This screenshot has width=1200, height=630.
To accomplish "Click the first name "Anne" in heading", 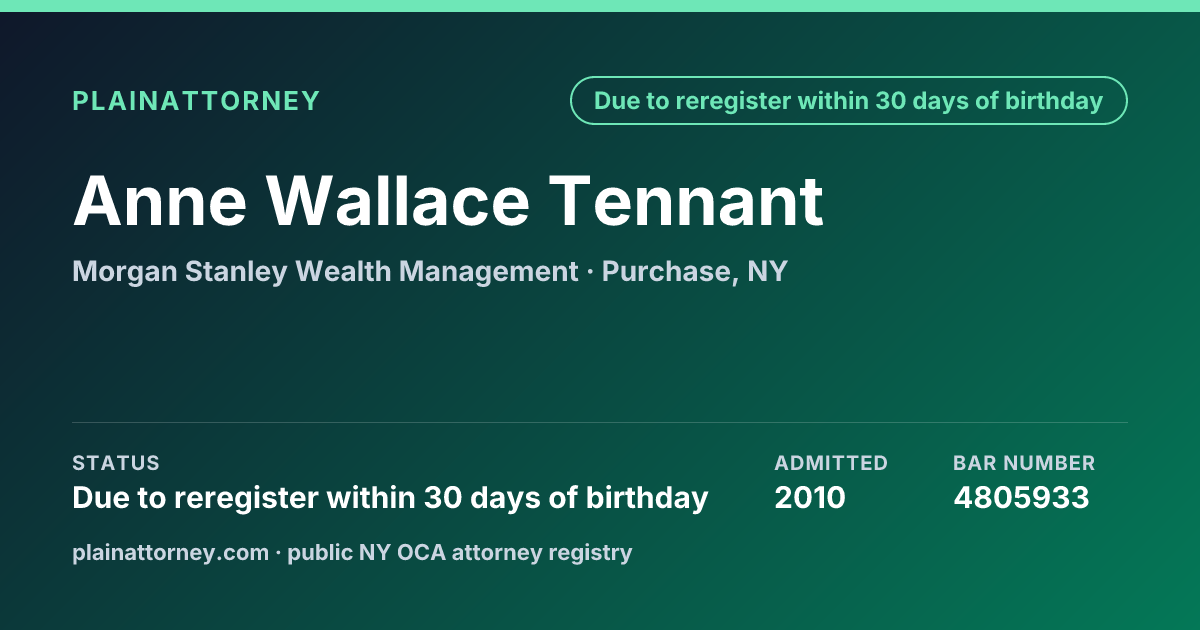I will click(160, 201).
